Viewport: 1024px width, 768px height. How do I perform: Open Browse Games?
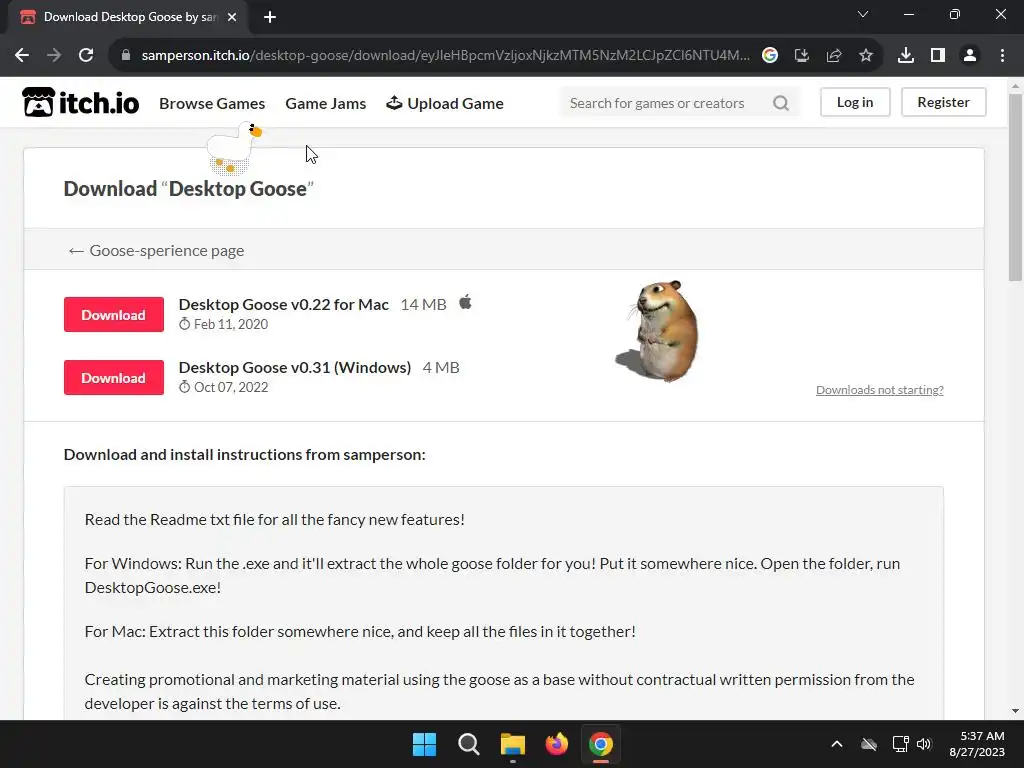(212, 103)
